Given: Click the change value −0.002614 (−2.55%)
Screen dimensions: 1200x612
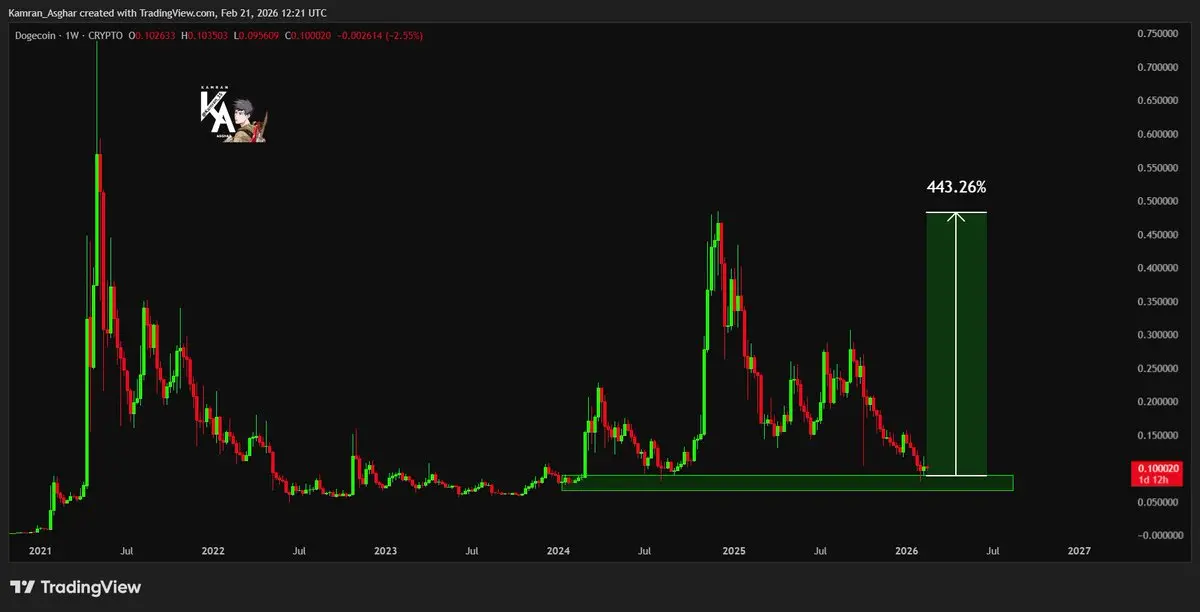Looking at the screenshot, I should [380, 36].
